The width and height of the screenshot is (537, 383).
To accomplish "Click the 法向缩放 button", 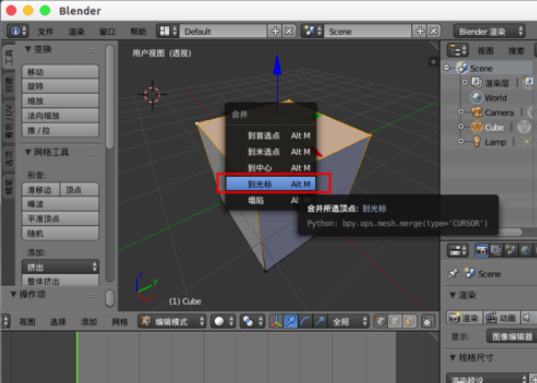I will click(60, 115).
